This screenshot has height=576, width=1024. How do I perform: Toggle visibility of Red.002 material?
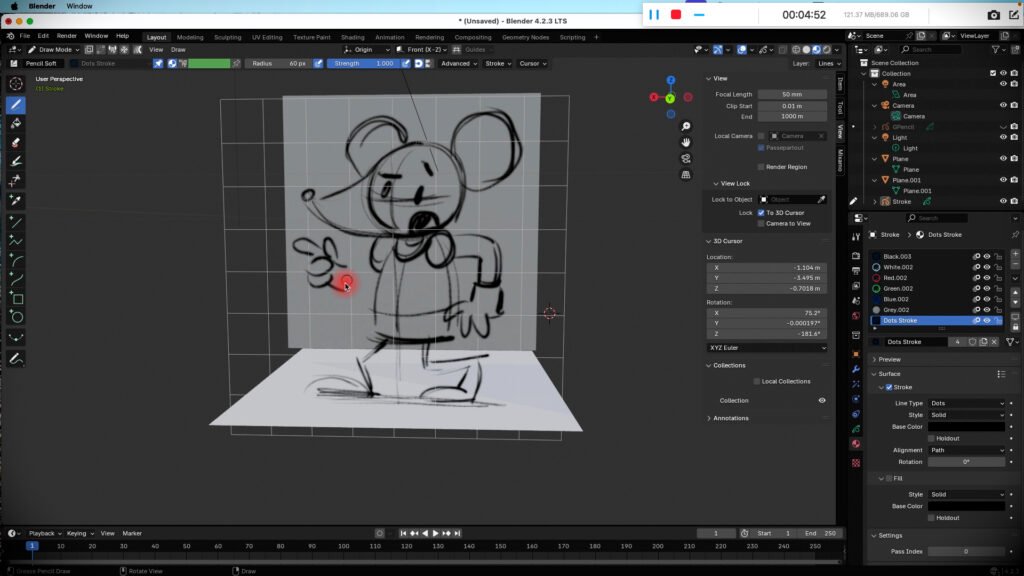point(987,278)
